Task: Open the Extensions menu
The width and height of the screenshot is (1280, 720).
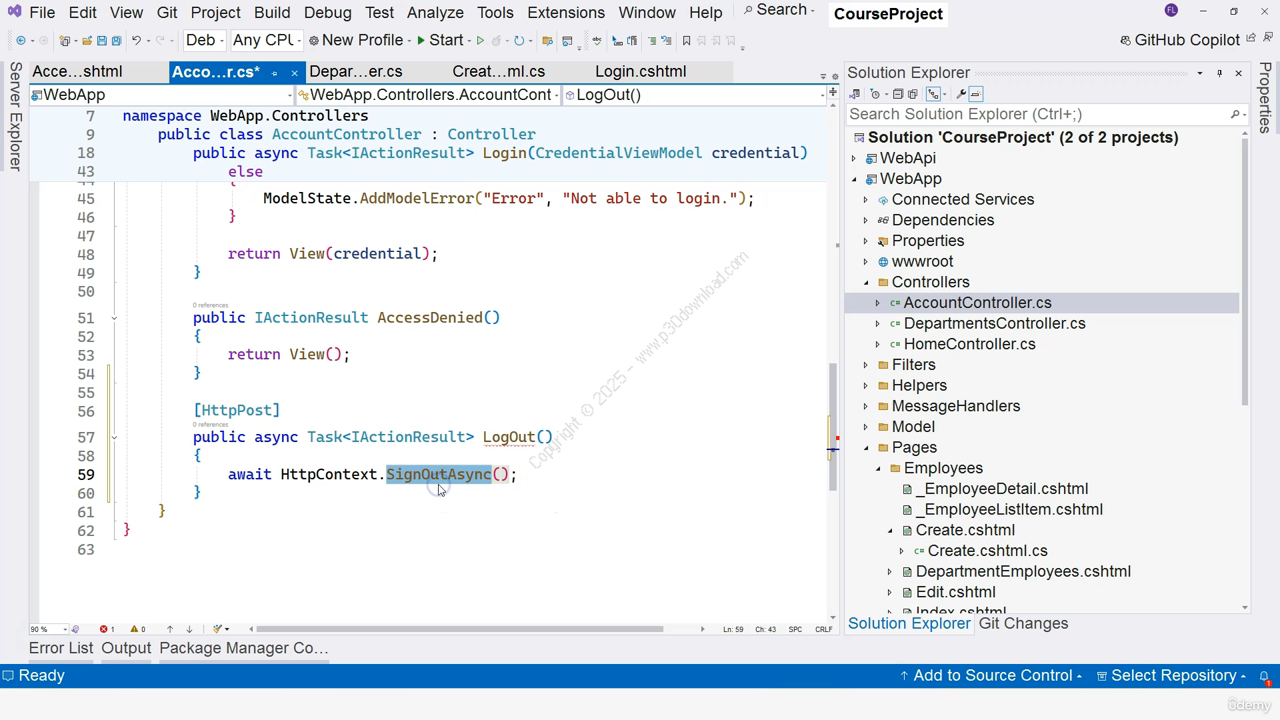Action: coord(566,12)
